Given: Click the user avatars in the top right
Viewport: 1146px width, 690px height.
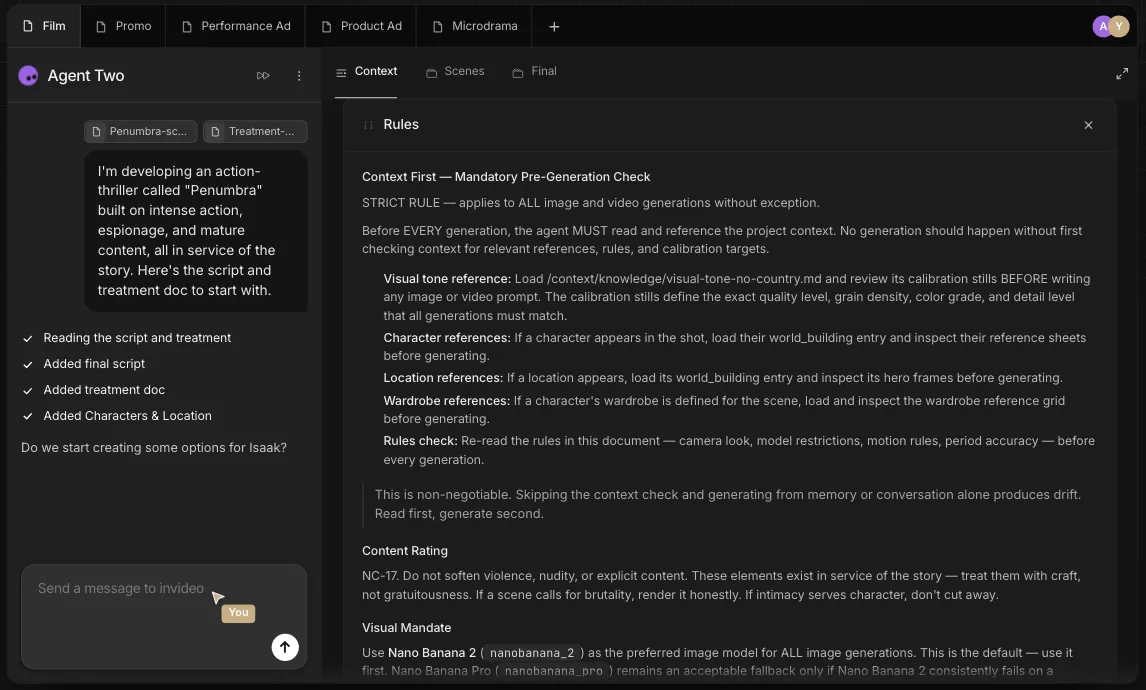Looking at the screenshot, I should [1110, 26].
